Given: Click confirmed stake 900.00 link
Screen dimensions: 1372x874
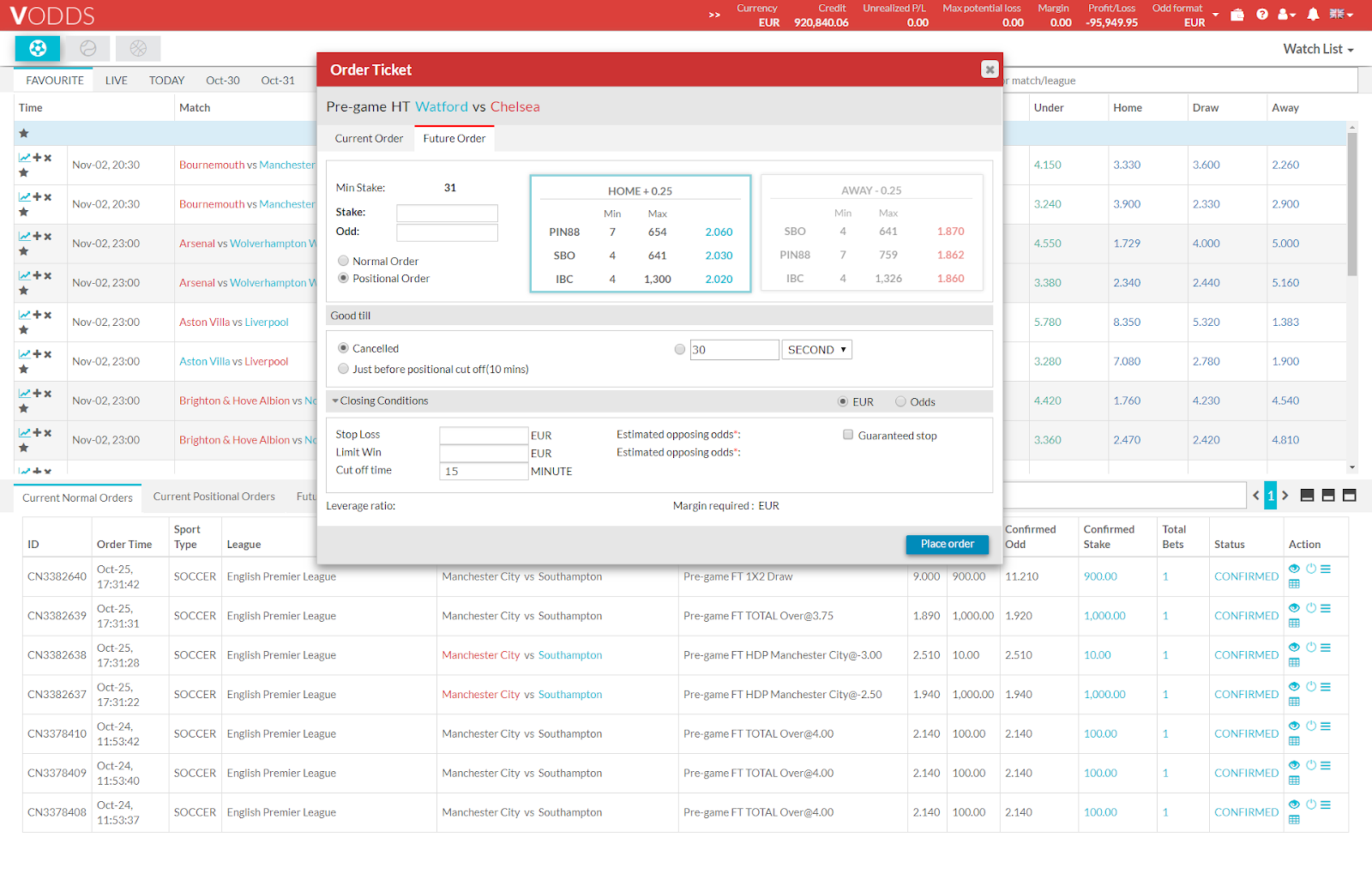Looking at the screenshot, I should click(1100, 576).
